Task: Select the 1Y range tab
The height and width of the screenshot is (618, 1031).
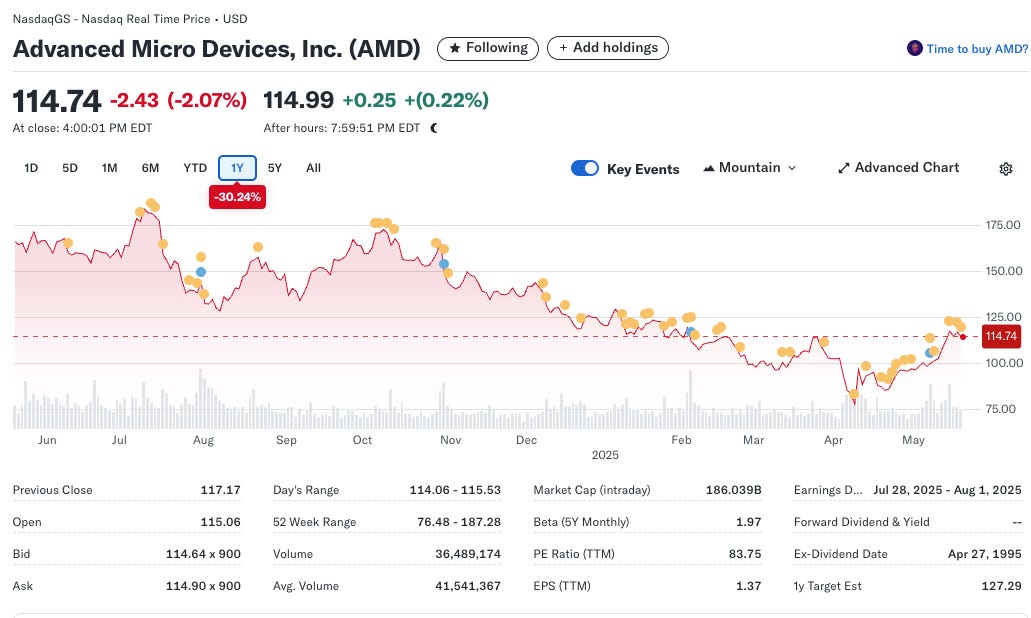Action: click(x=237, y=168)
